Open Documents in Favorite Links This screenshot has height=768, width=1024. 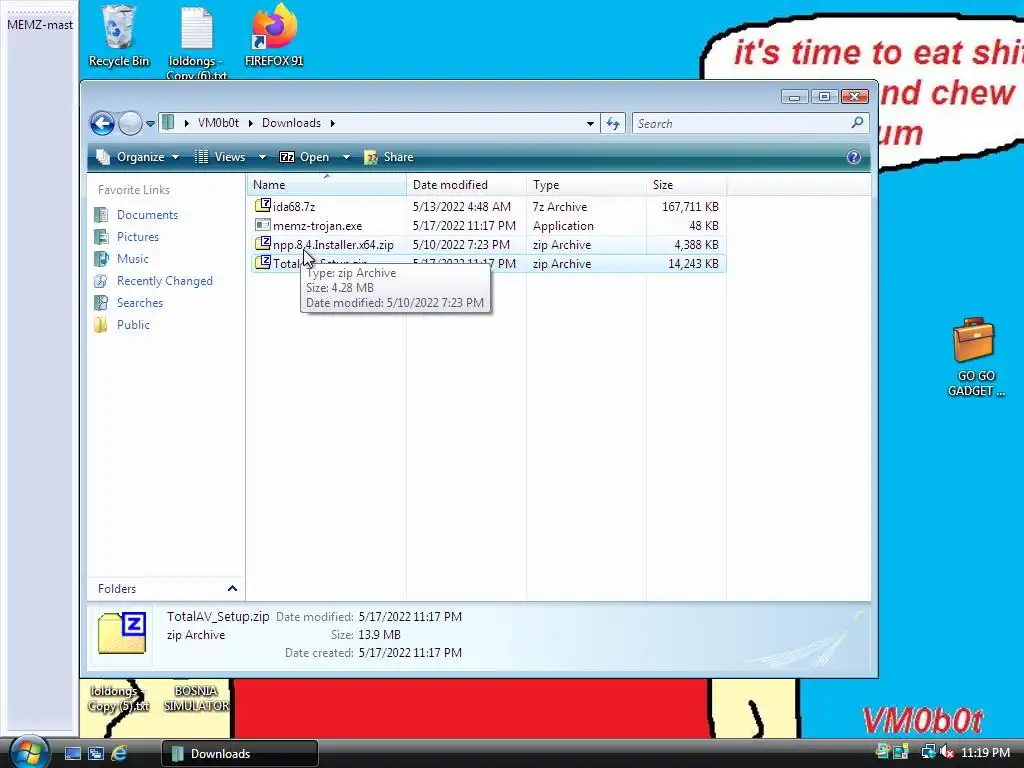coord(147,215)
